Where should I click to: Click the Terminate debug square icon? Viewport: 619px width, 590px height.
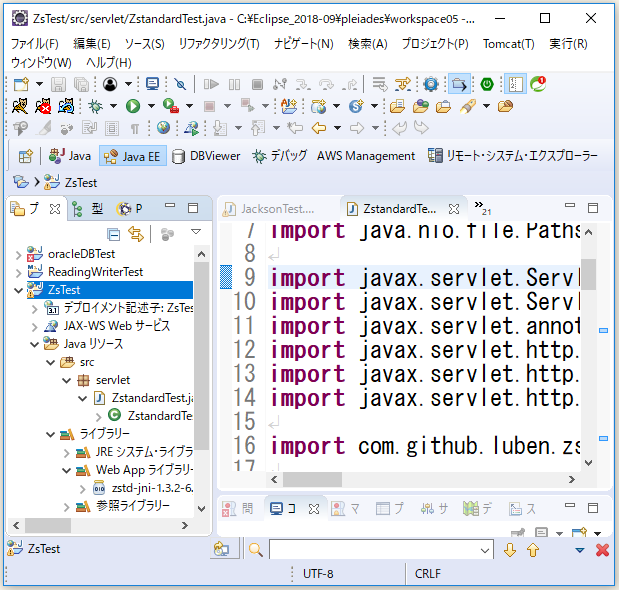coord(257,84)
